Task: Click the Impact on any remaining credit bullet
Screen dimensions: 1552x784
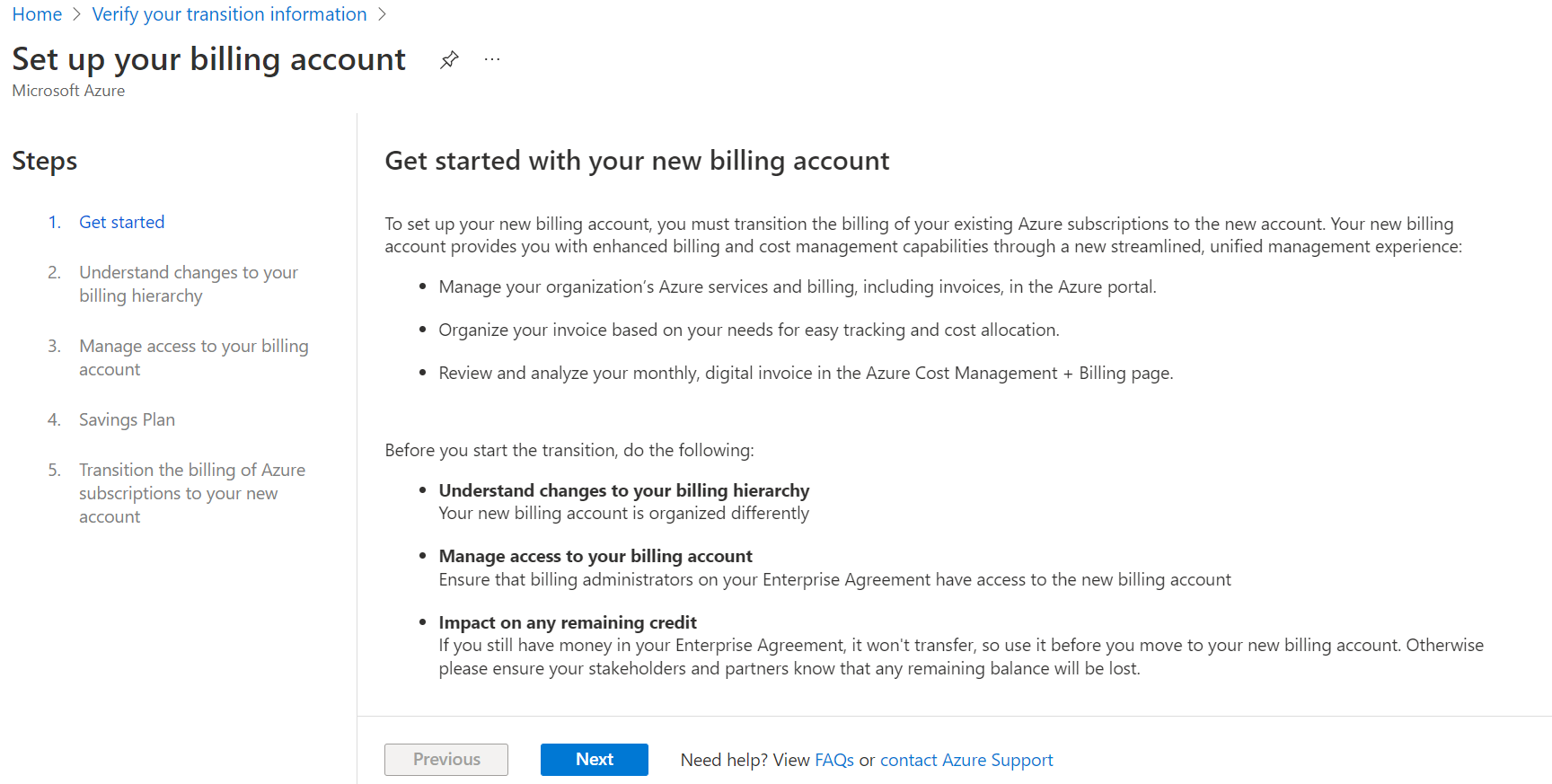Action: tap(567, 622)
